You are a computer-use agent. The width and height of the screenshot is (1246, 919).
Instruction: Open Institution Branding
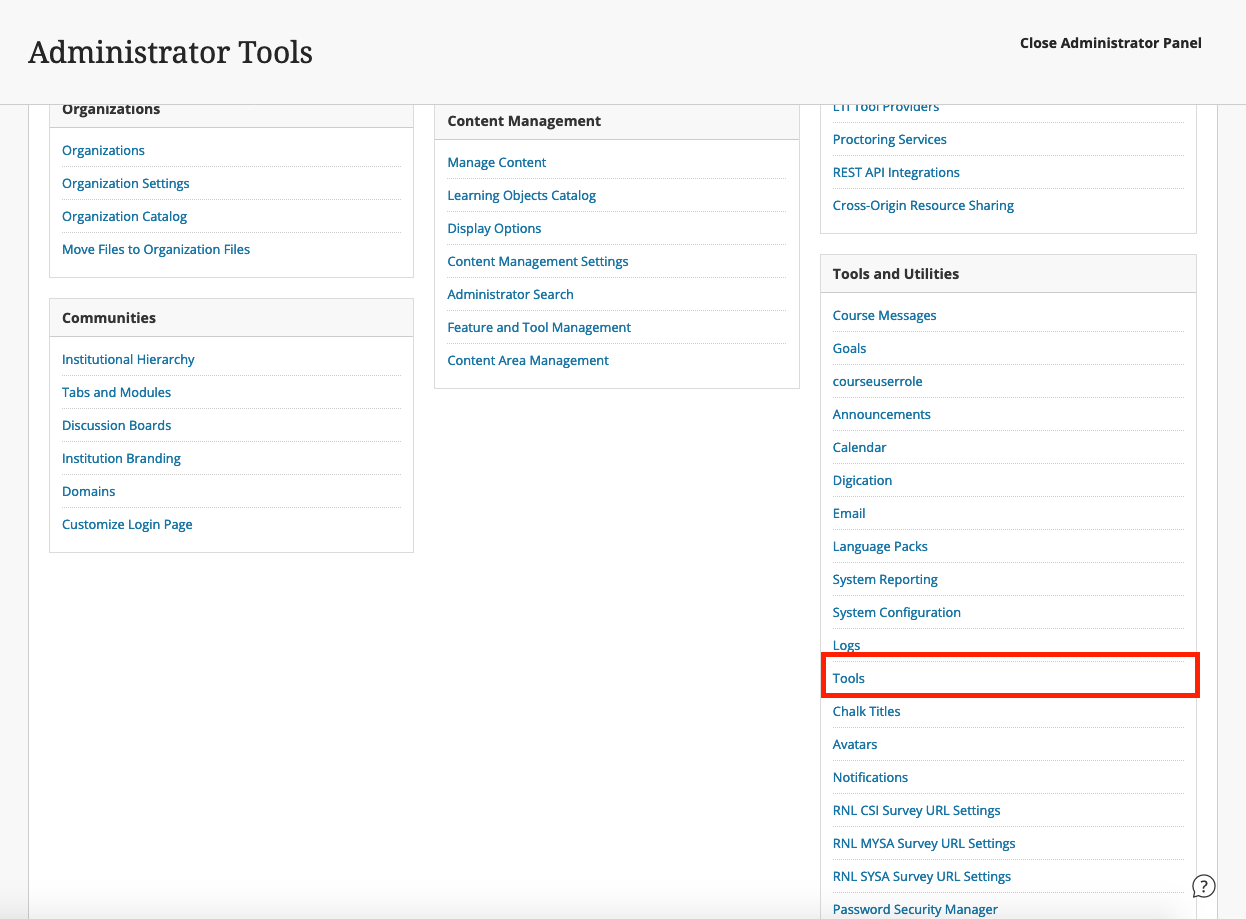pos(121,458)
